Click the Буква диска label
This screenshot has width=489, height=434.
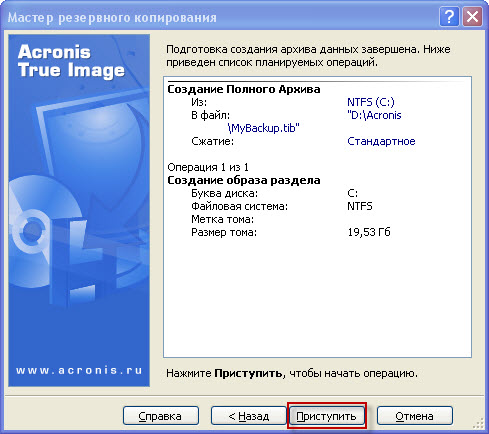coord(224,193)
